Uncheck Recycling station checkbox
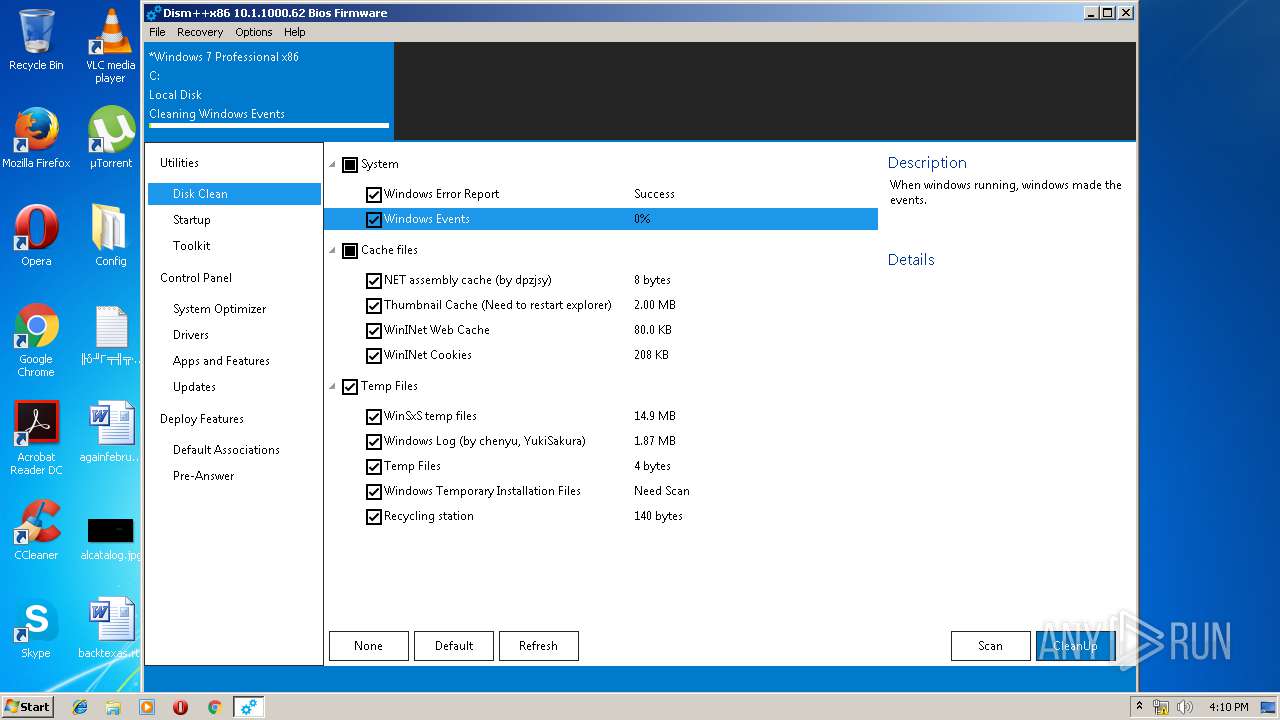The image size is (1280, 720). (374, 517)
